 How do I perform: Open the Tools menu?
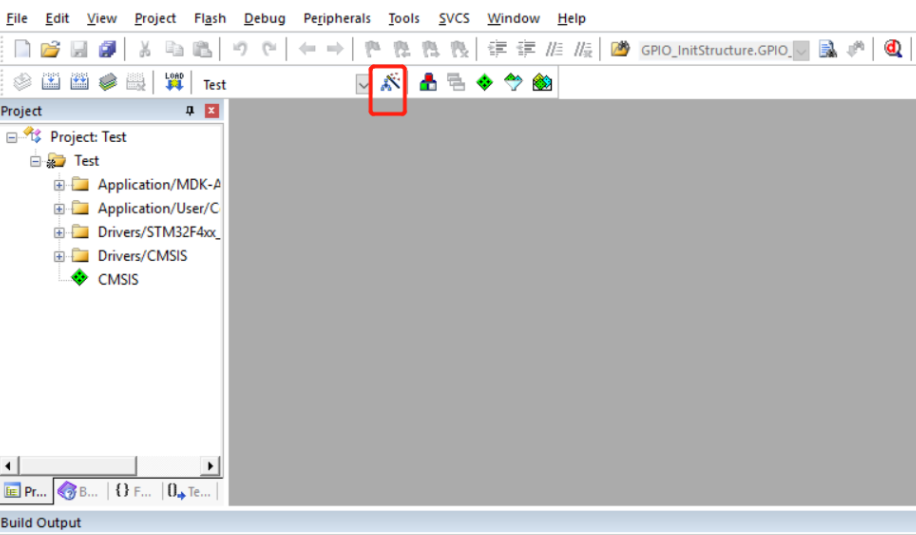(x=404, y=19)
